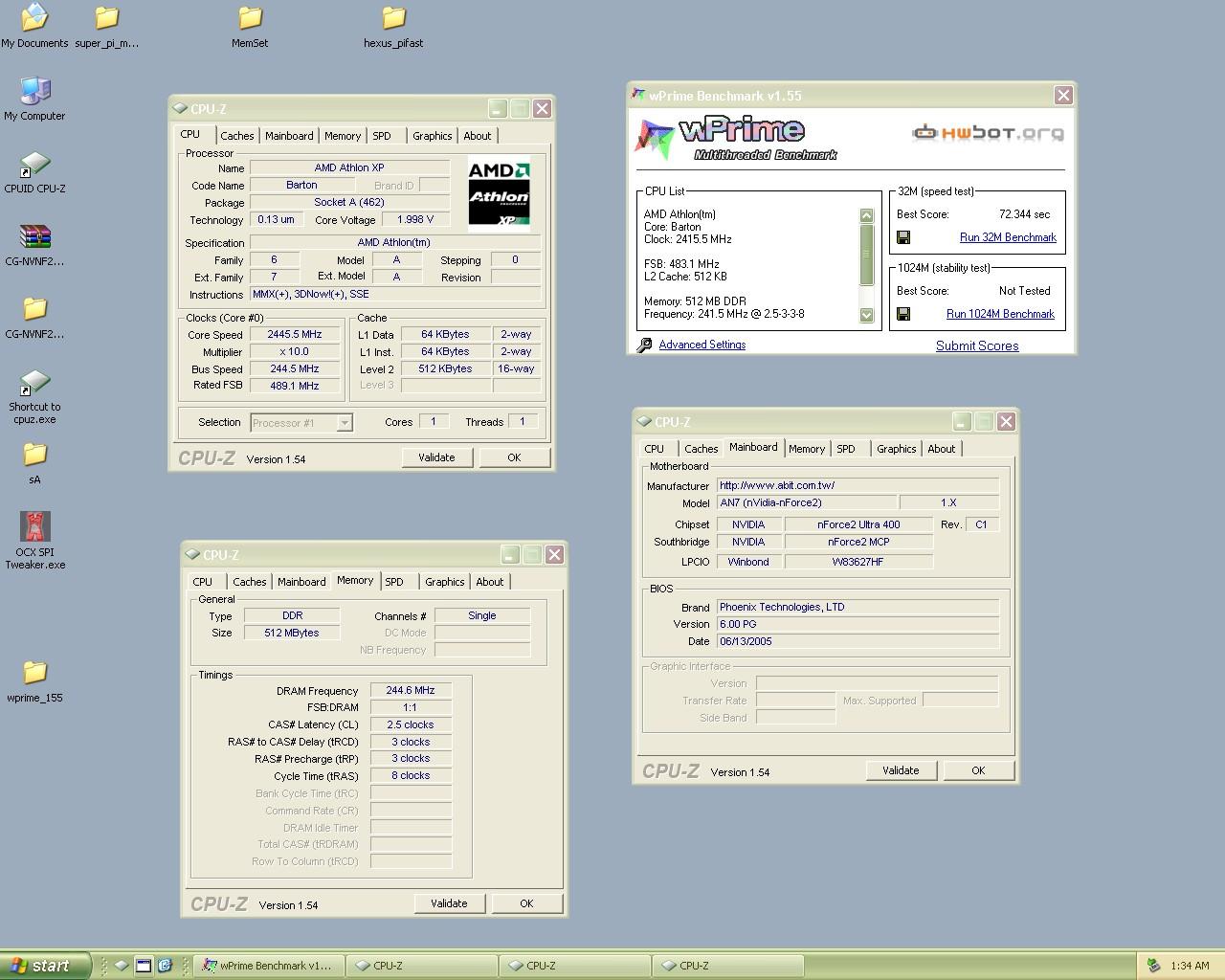
Task: Switch to Mainboard tab in CPU-Z CPU window
Action: 289,136
